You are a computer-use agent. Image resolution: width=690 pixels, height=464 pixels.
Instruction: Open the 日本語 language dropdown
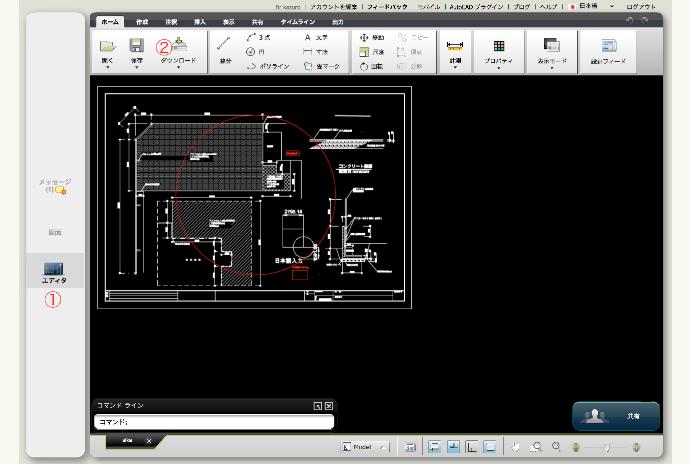click(612, 7)
